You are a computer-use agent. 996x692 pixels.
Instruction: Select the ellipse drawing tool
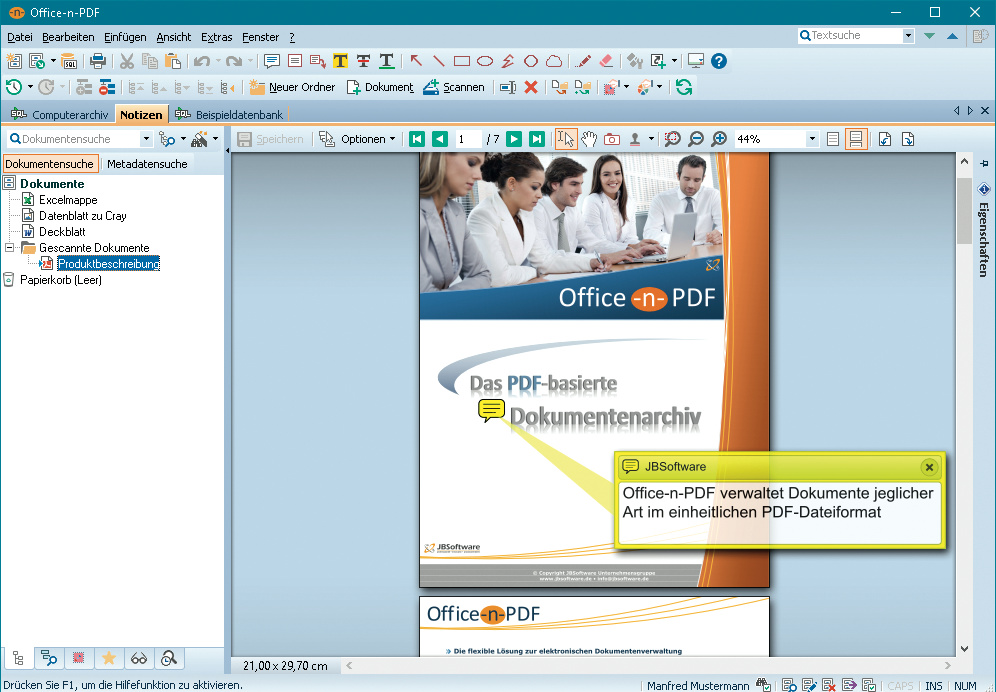coord(485,61)
